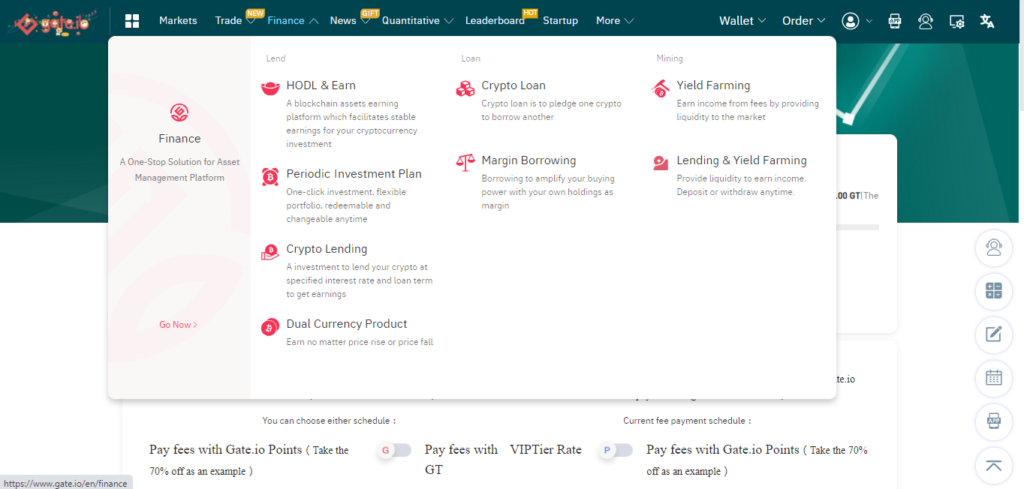Click the 'Loan' column heading
Screen dimensions: 1024x489
(x=471, y=59)
